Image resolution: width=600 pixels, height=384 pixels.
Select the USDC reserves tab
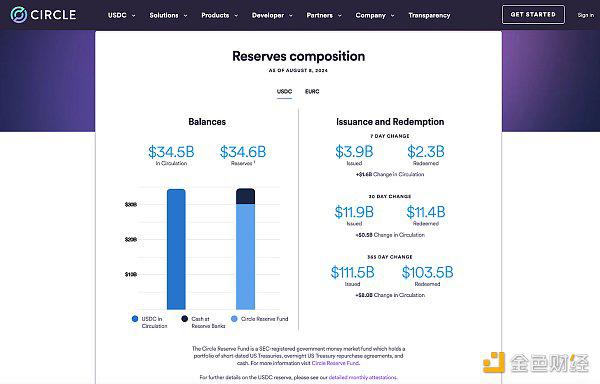point(284,92)
